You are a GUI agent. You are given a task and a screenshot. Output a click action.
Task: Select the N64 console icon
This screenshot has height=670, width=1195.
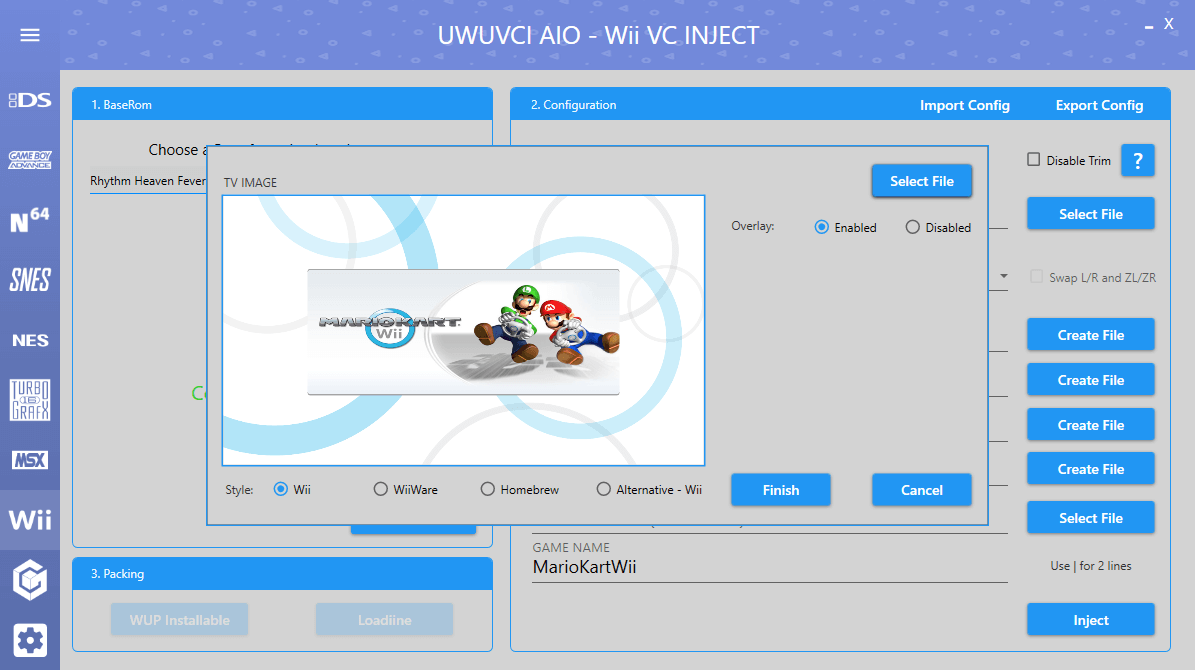(30, 220)
